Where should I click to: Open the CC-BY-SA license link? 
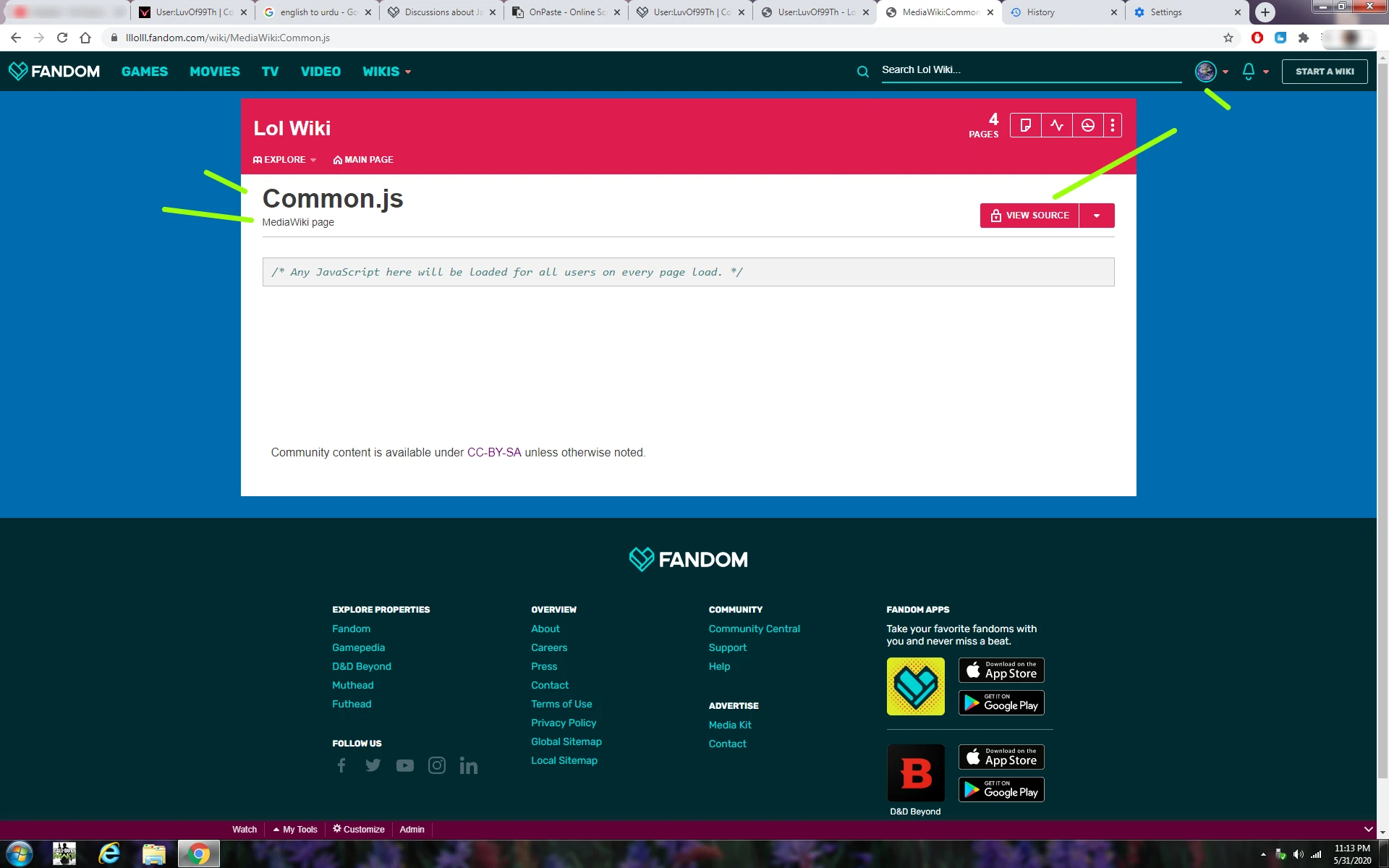(x=494, y=453)
